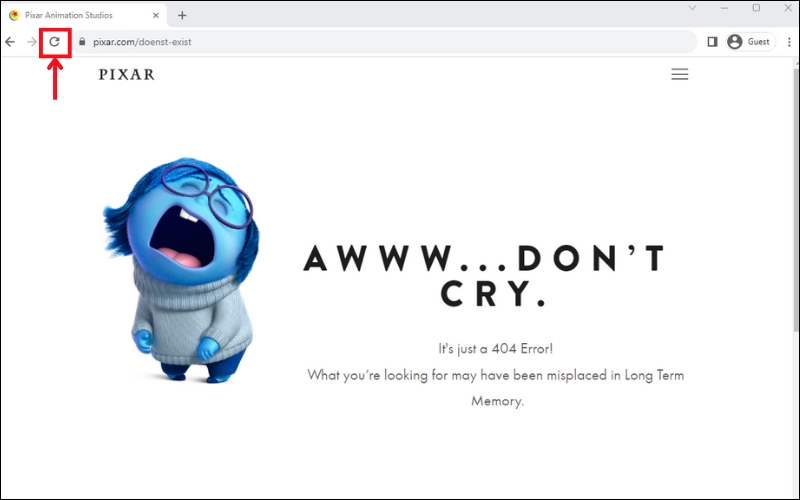Image resolution: width=800 pixels, height=500 pixels.
Task: Close the Pixar Animation Studios tab
Action: 155,15
